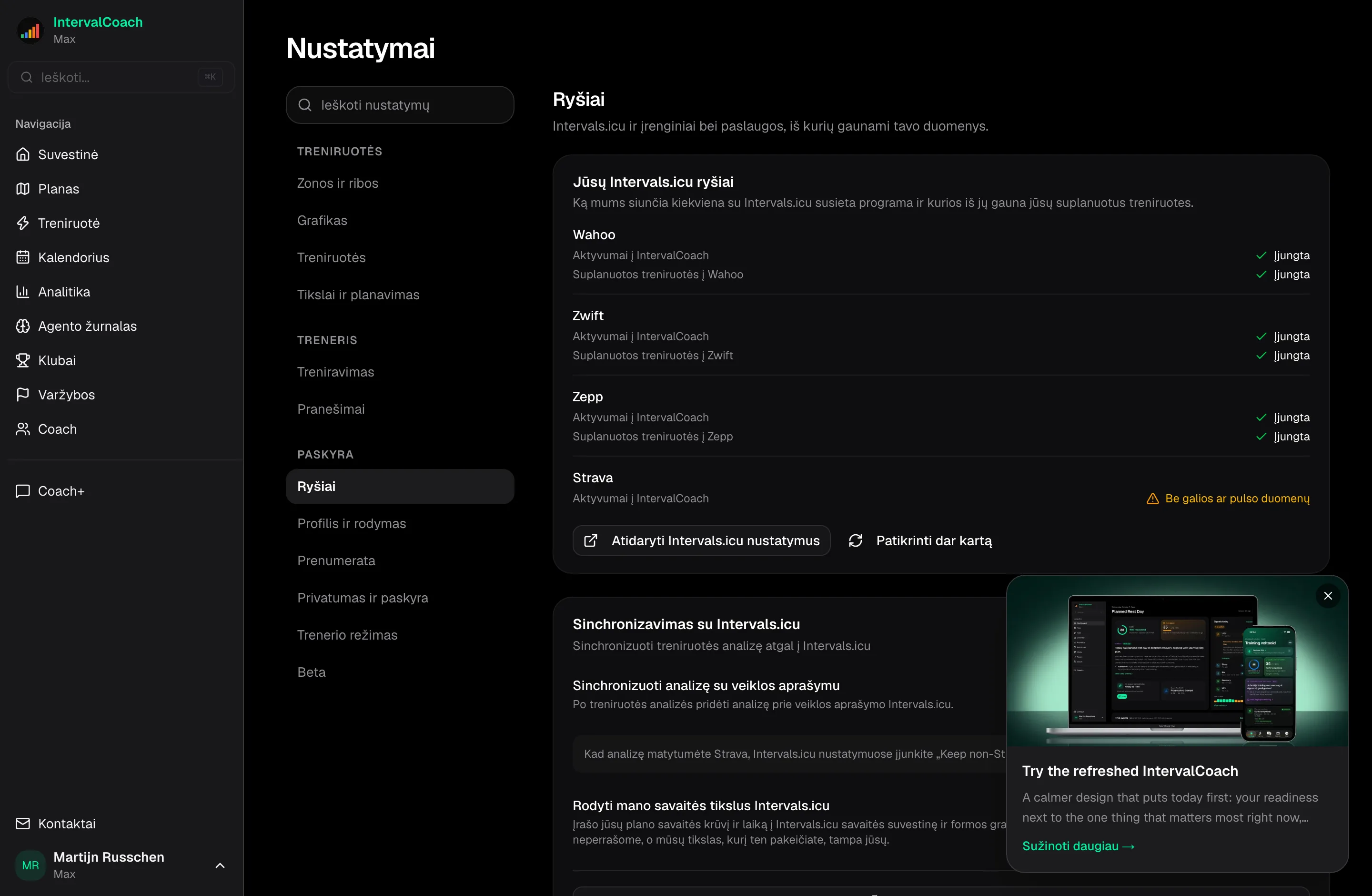Open Coach people icon
Screen dimensions: 1372x896
tap(23, 429)
